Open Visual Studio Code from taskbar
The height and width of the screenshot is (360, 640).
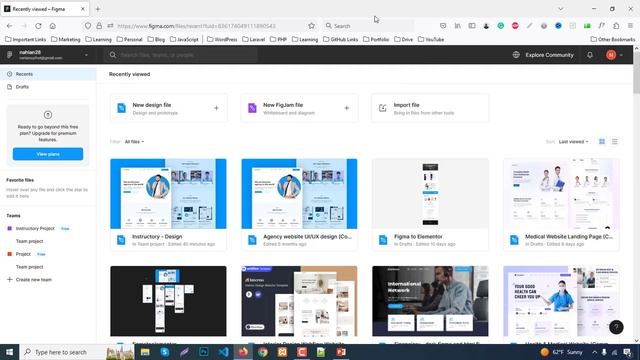223,352
